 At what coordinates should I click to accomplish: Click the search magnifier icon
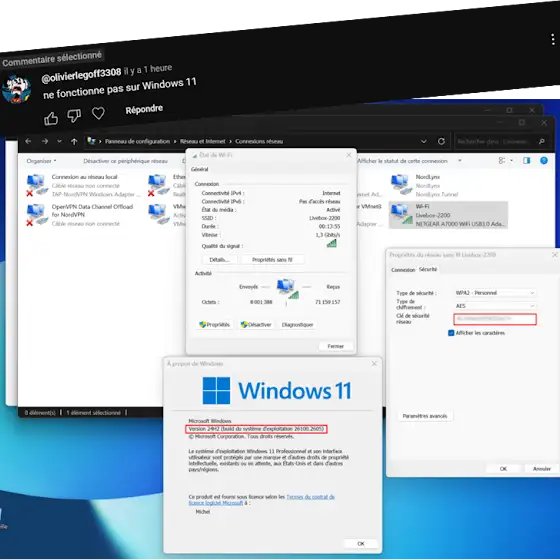(x=542, y=141)
